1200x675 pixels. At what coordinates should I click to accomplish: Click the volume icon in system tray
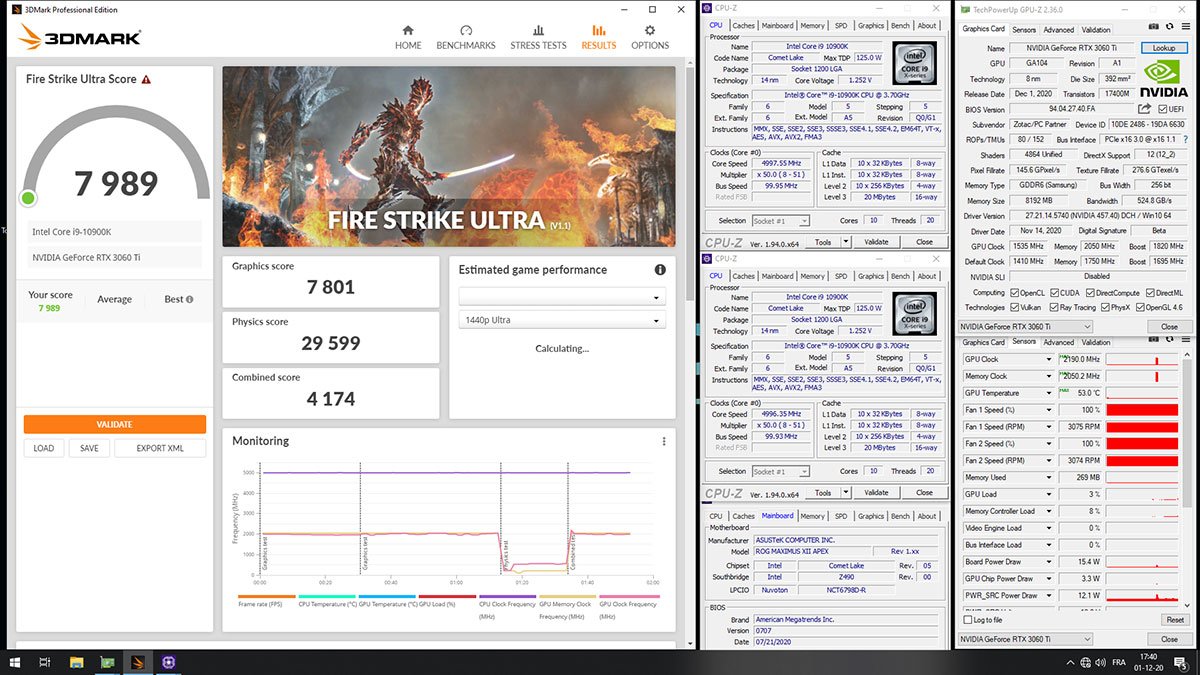[x=1103, y=662]
